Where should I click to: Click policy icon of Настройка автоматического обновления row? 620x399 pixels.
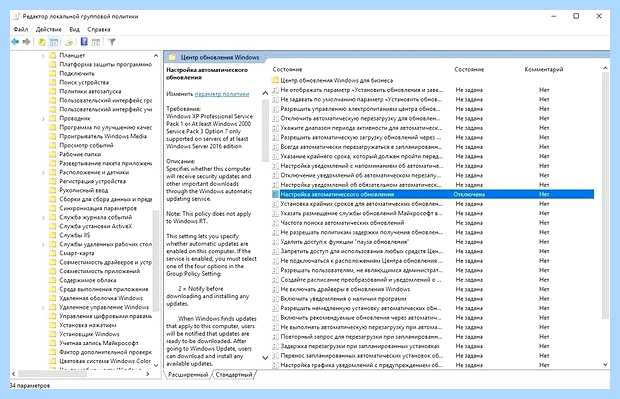click(x=276, y=194)
